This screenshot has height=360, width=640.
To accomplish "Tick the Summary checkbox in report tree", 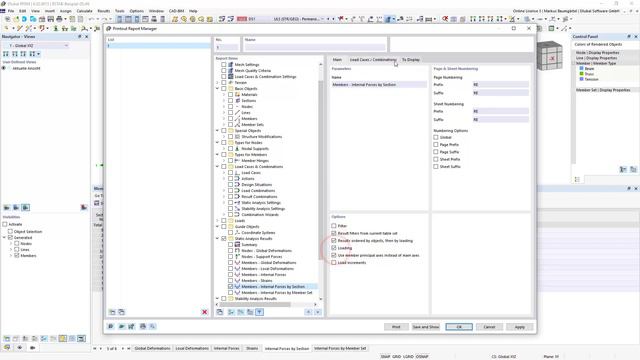I will [231, 244].
